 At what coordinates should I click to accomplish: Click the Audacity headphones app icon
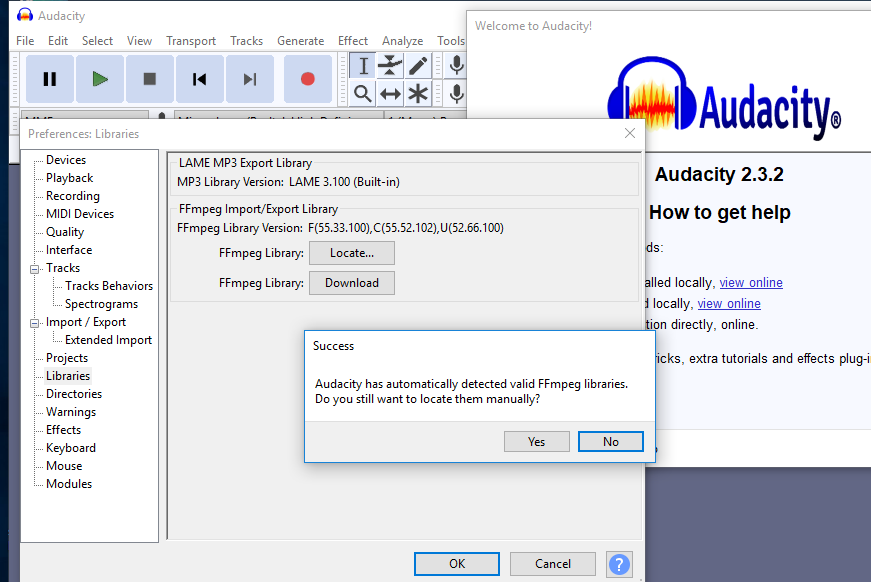pyautogui.click(x=24, y=15)
